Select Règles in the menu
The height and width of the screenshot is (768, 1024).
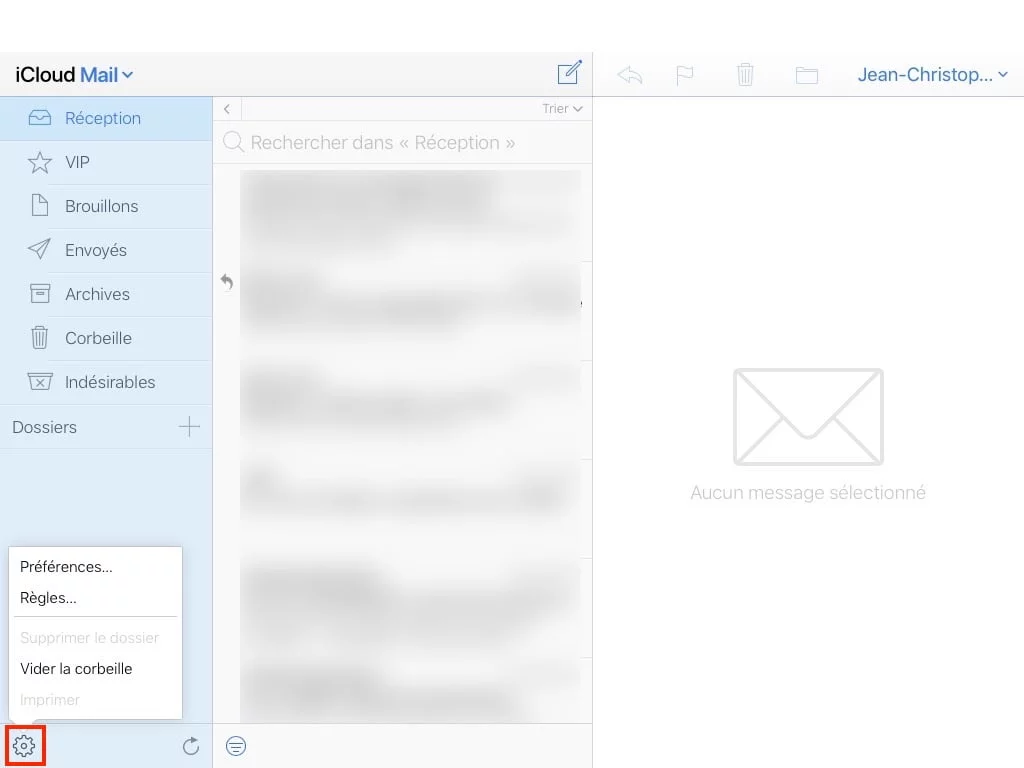click(48, 598)
